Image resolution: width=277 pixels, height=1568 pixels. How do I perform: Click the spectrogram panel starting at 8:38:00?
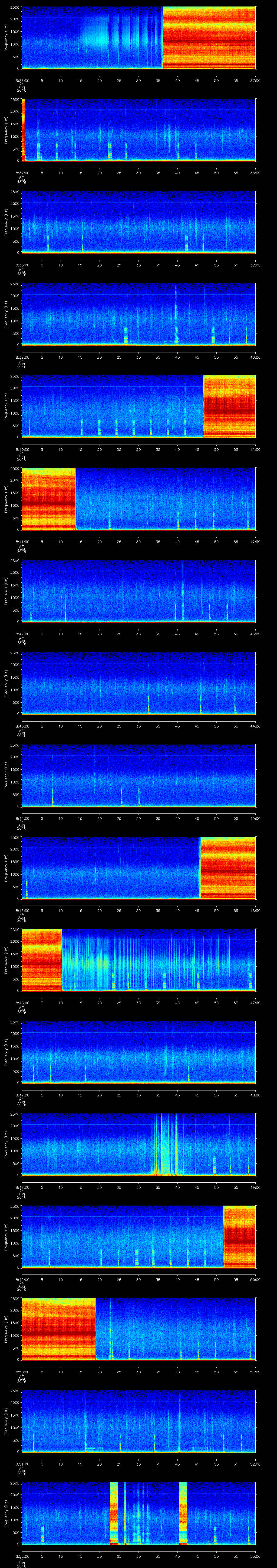138,222
